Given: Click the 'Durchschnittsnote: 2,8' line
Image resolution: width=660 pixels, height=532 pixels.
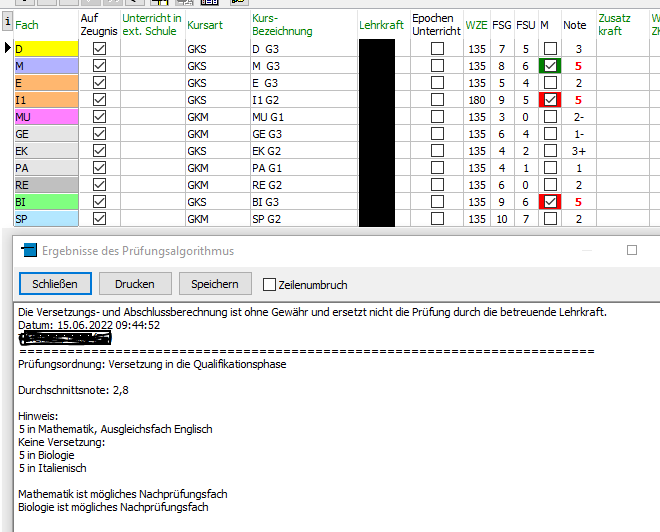Looking at the screenshot, I should pos(73,390).
